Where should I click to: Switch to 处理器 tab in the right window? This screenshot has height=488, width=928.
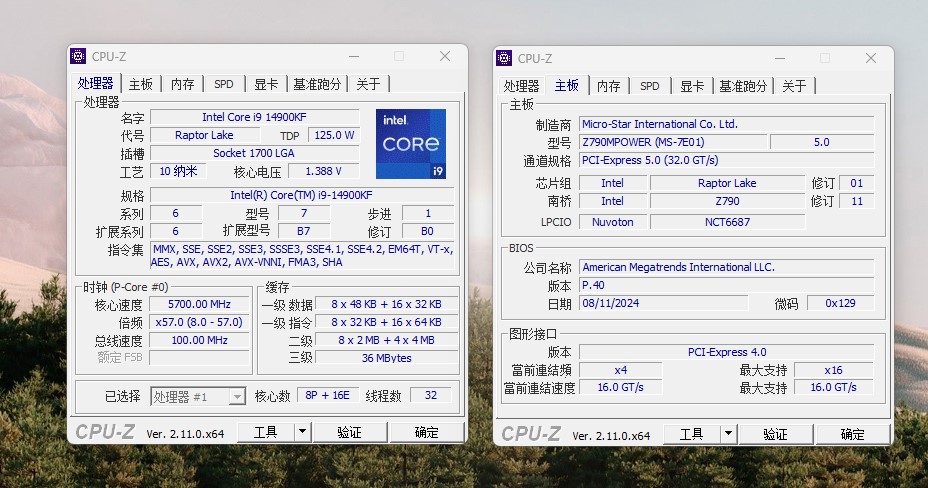[x=521, y=86]
